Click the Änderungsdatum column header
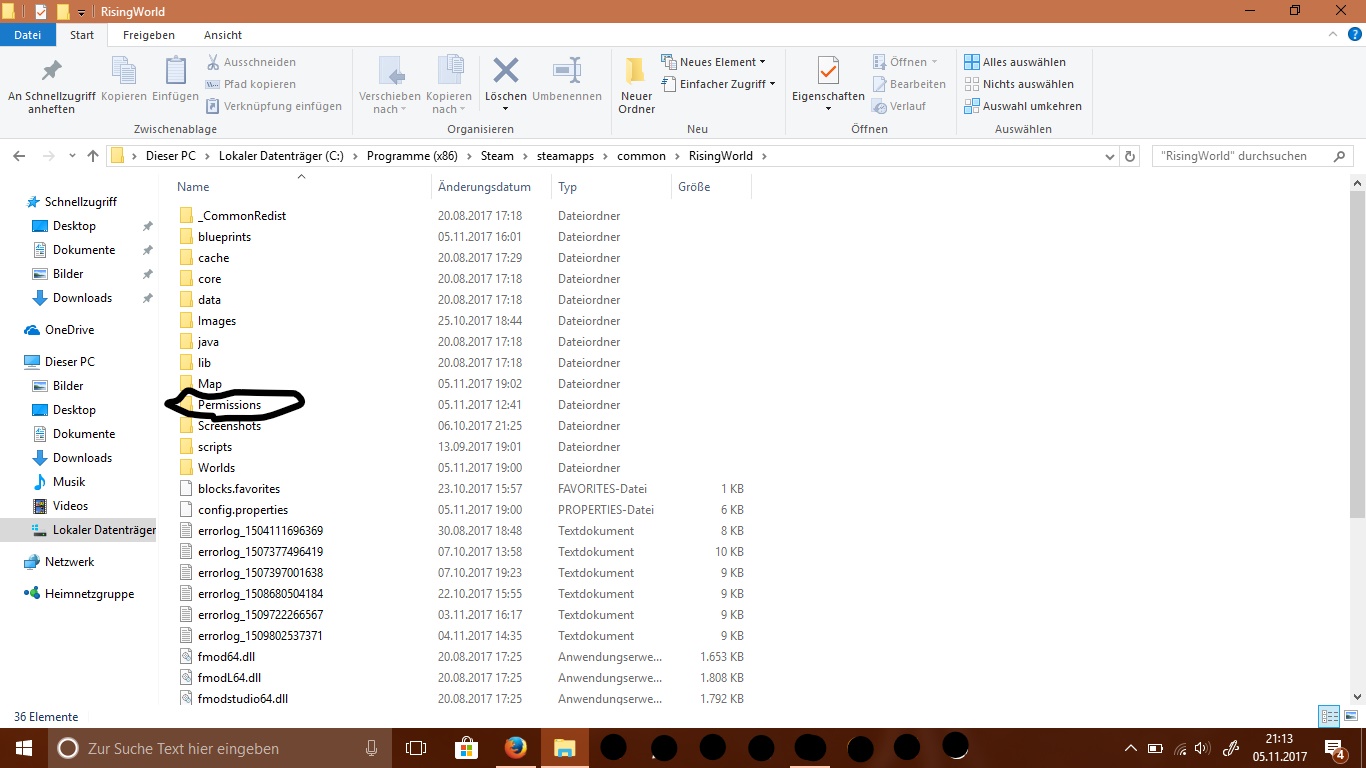The height and width of the screenshot is (768, 1366). click(484, 187)
